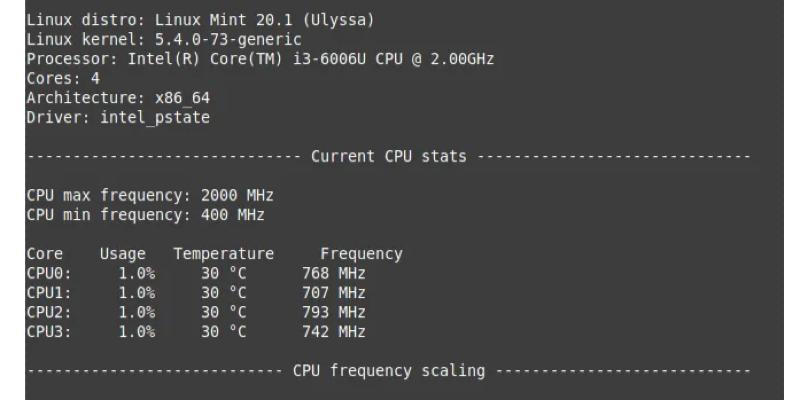Click the CPU3 row label
800x400 pixels.
[x=49, y=332]
